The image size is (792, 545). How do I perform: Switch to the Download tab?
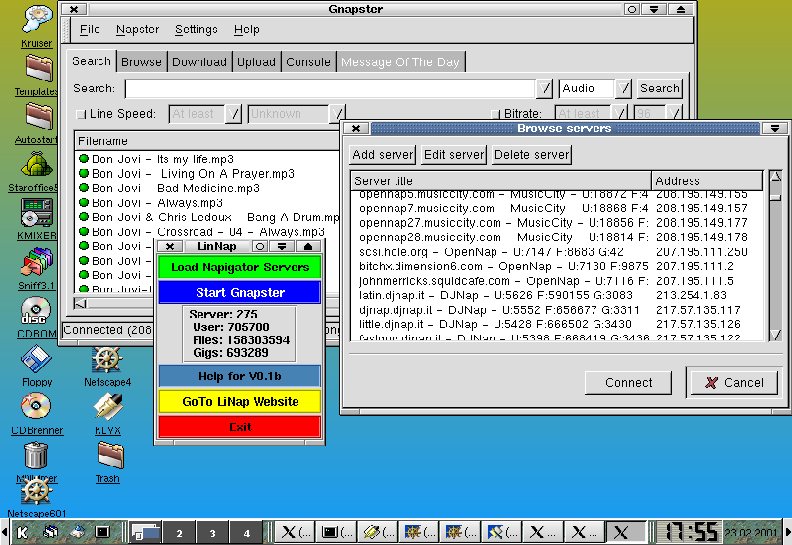point(199,62)
